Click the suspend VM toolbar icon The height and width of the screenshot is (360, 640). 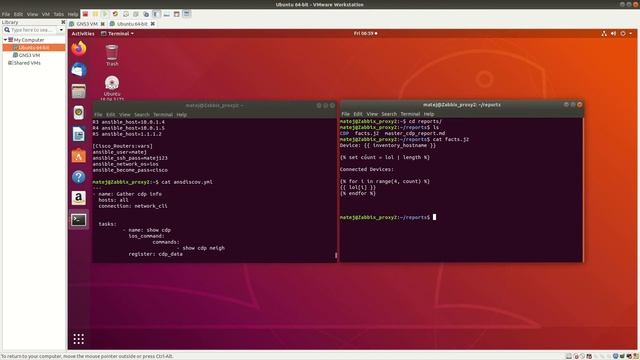(x=95, y=14)
